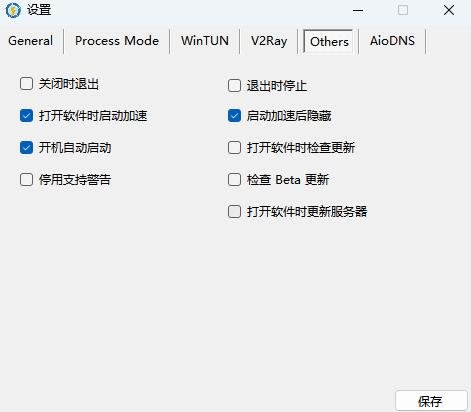Image resolution: width=471 pixels, height=412 pixels.
Task: Go to the V2Ray tab
Action: coord(269,41)
